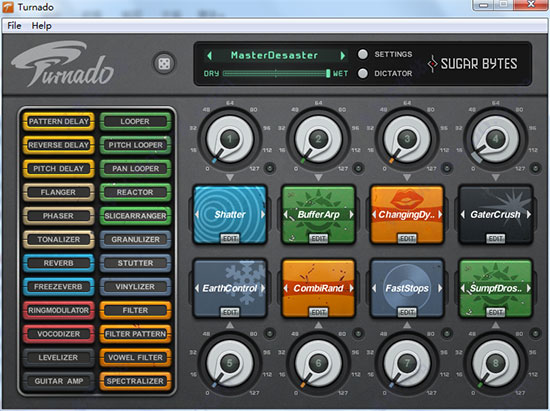The height and width of the screenshot is (411, 550).
Task: Toggle small button above knob 7
Action: 447,333
